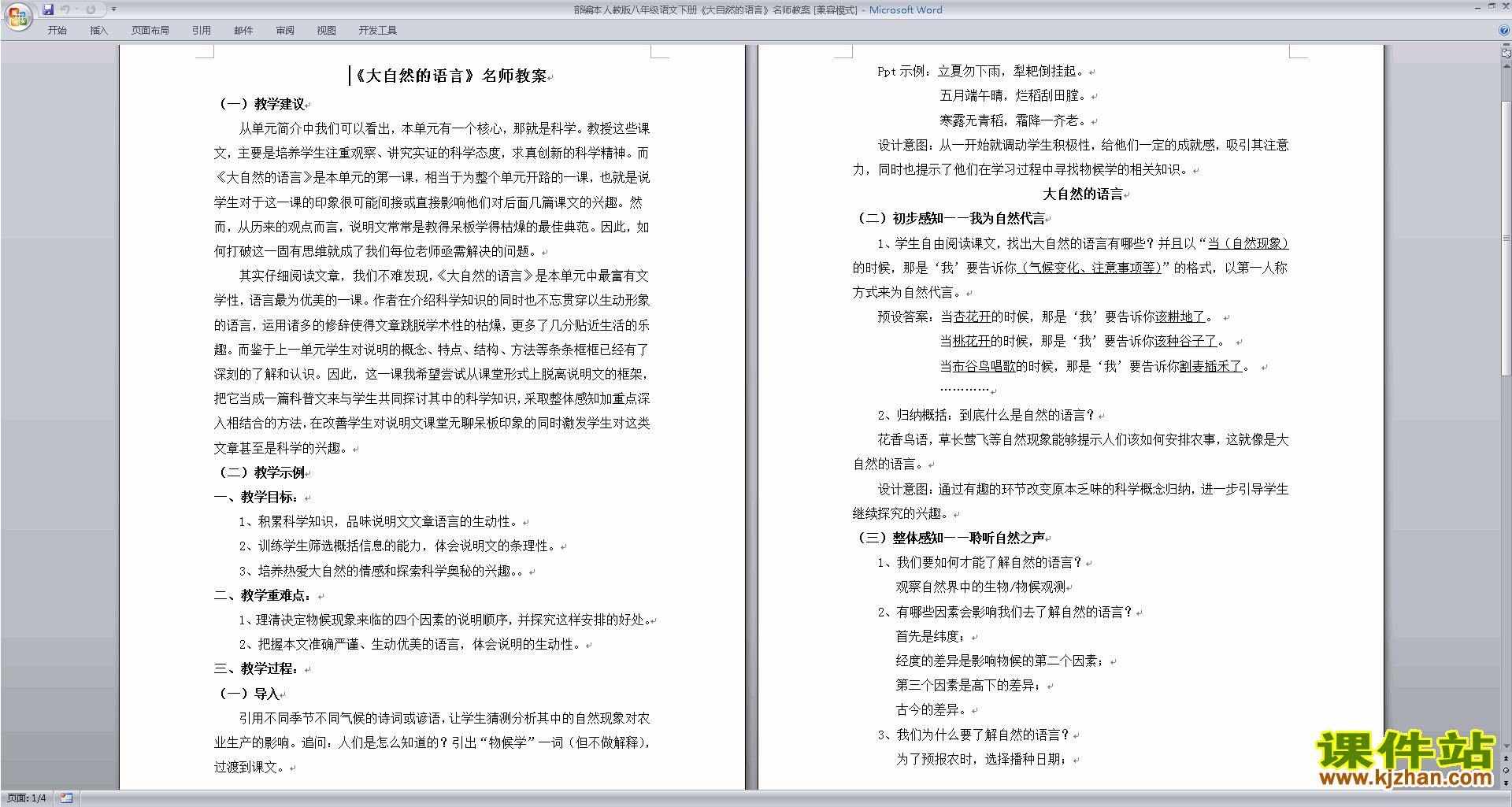1512x807 pixels.
Task: Click line 当桃花开的时候
Action: [1084, 341]
